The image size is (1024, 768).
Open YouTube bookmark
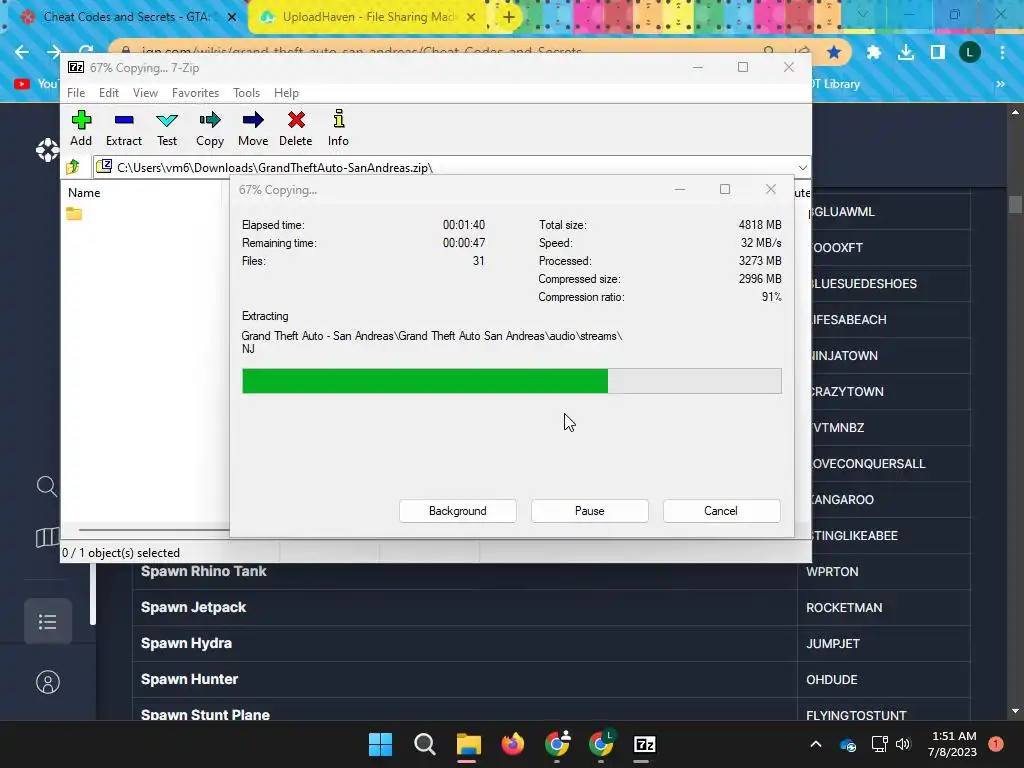pyautogui.click(x=35, y=84)
